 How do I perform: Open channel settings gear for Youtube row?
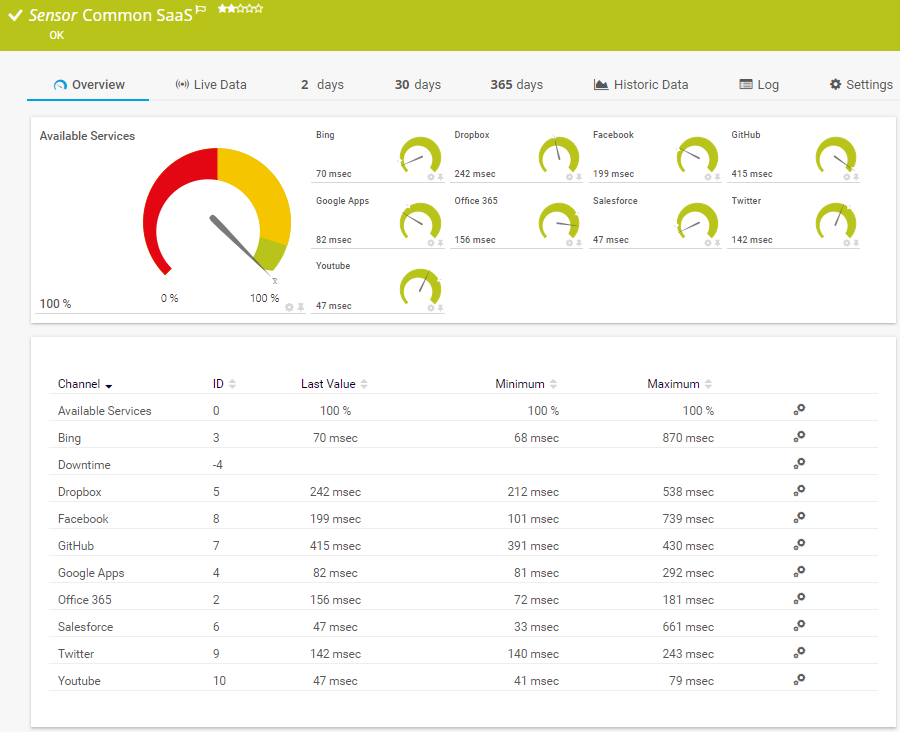(x=799, y=680)
